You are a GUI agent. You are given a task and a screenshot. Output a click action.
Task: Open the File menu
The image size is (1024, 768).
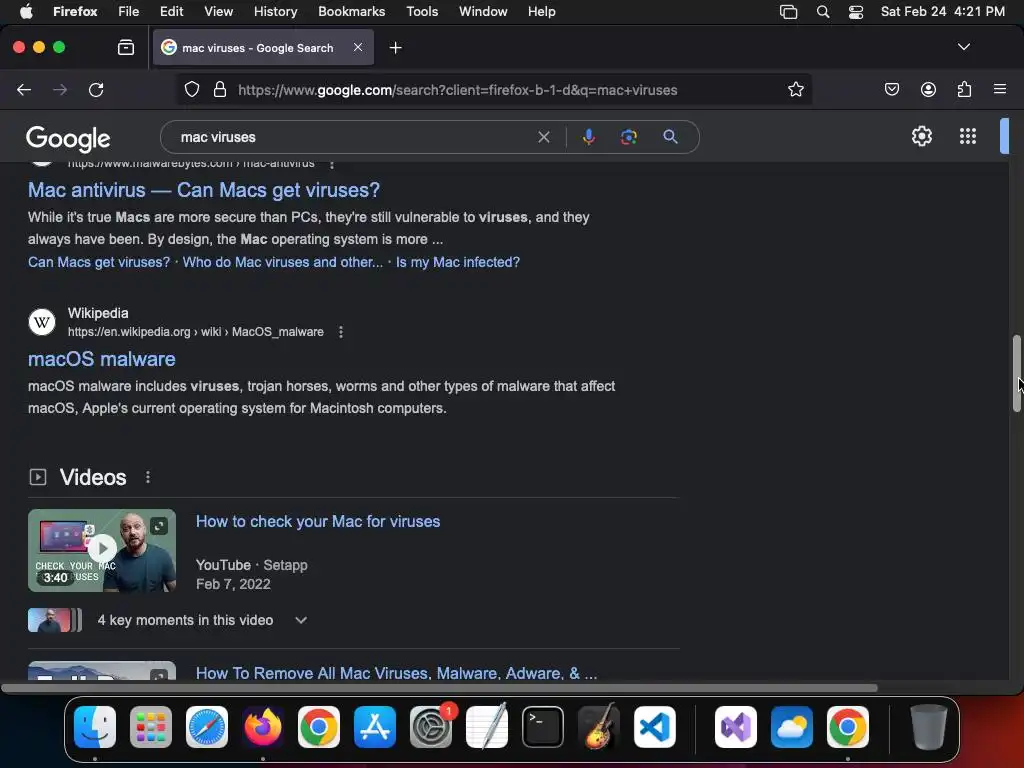point(128,12)
